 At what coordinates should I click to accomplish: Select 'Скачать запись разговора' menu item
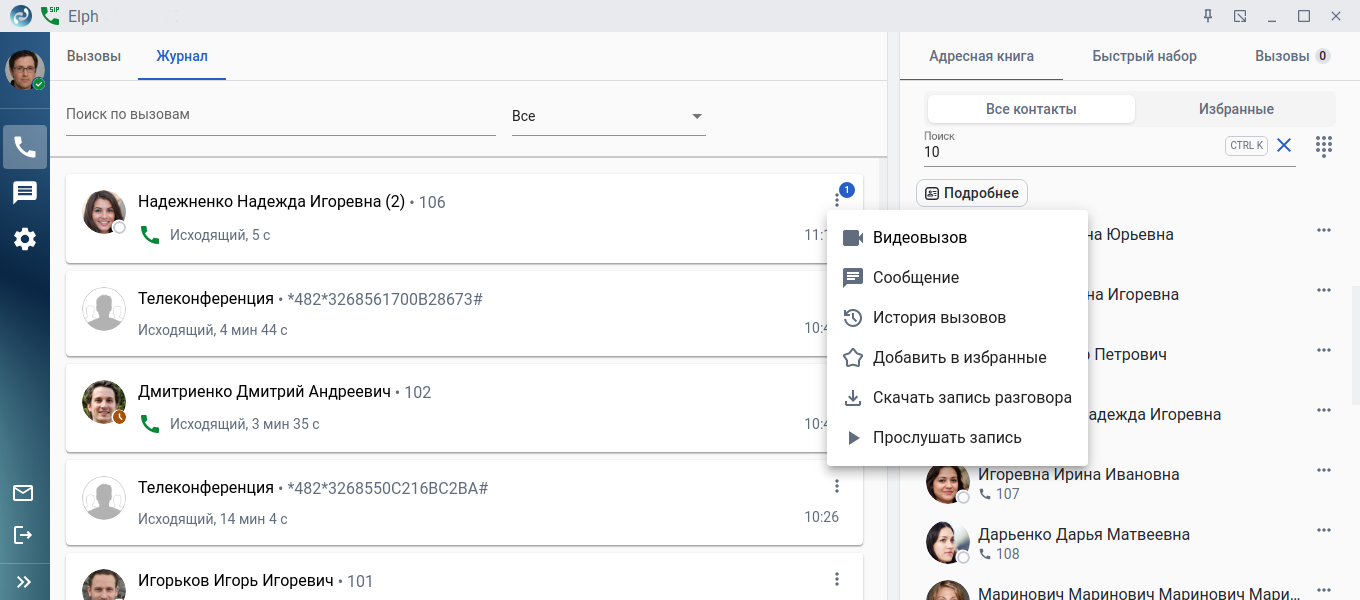click(x=971, y=398)
